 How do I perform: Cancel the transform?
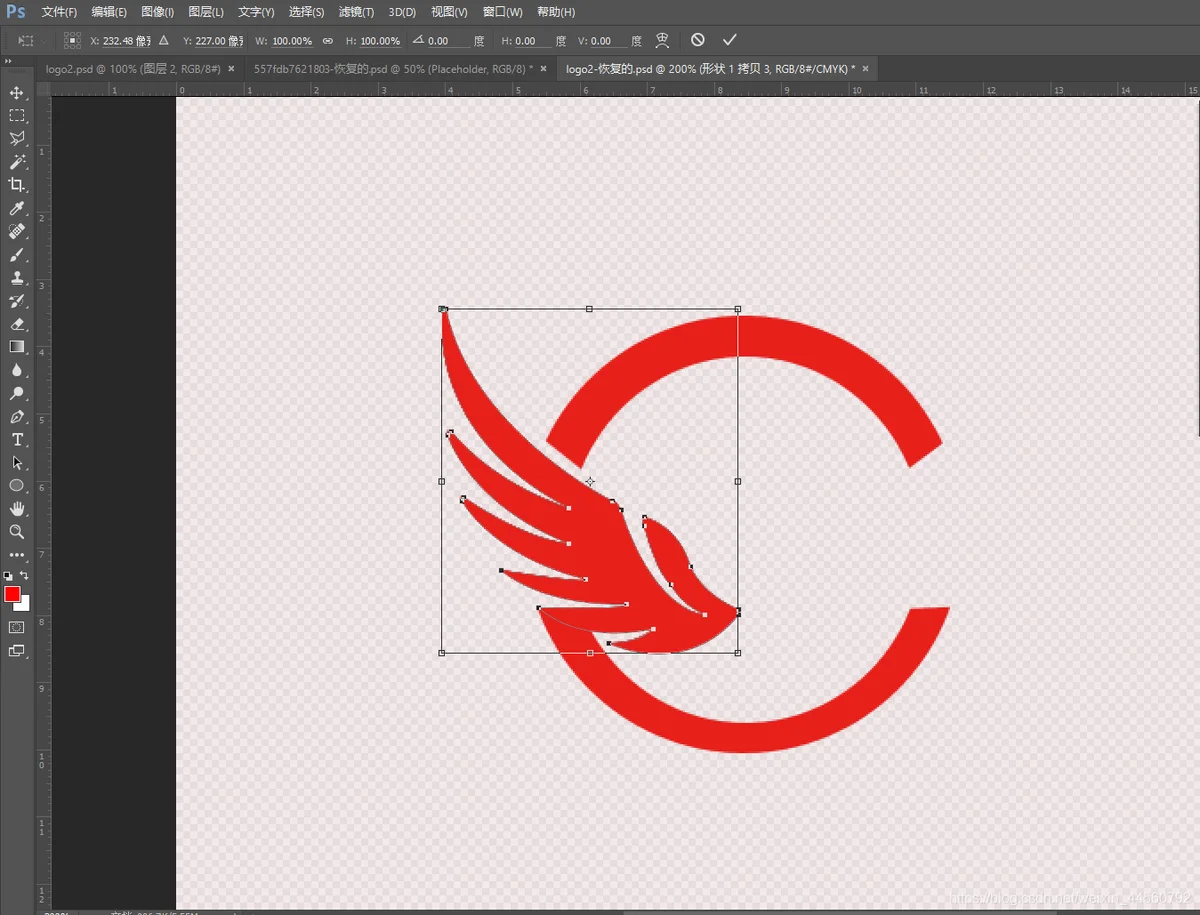coord(698,40)
